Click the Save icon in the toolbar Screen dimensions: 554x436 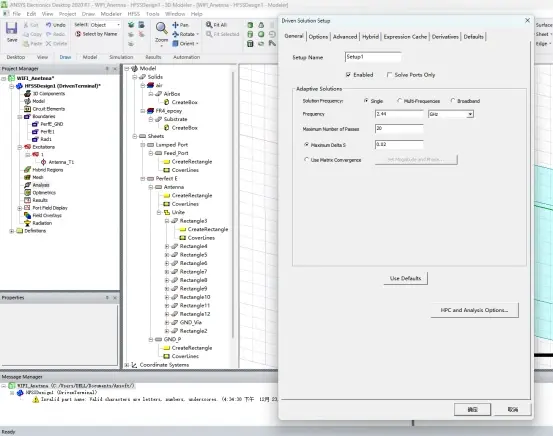(x=12, y=28)
